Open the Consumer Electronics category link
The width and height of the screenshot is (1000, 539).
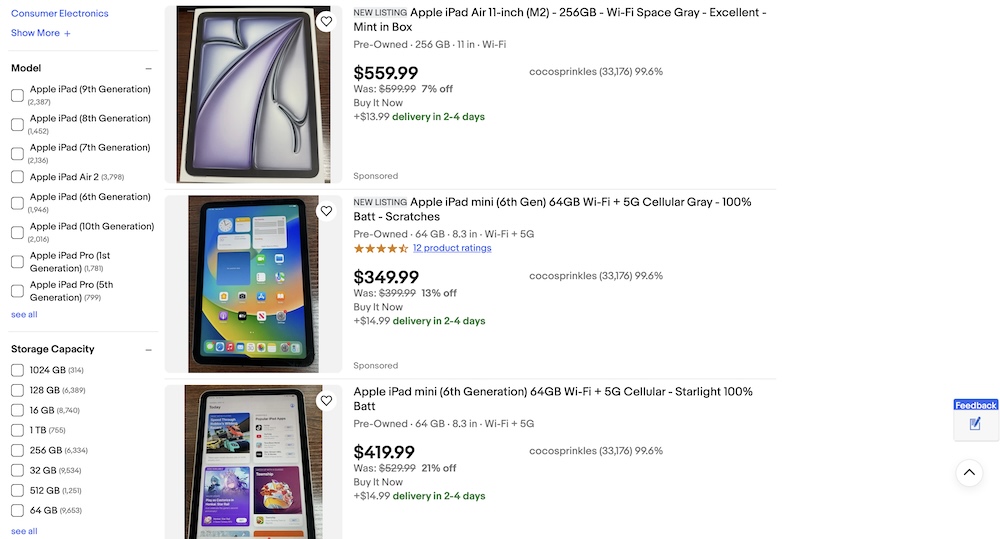(60, 14)
